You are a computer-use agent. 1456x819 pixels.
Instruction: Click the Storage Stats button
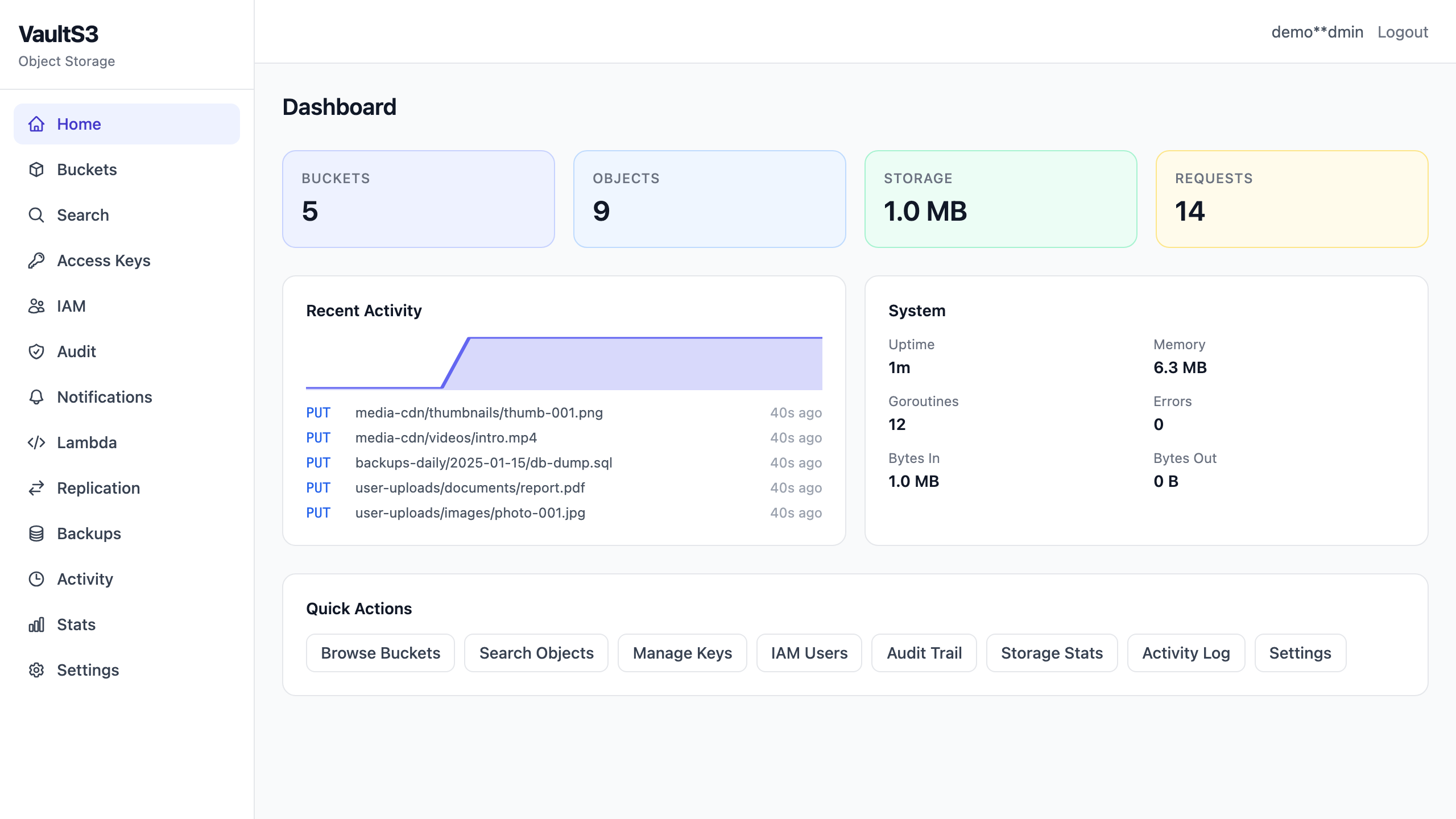click(1052, 653)
